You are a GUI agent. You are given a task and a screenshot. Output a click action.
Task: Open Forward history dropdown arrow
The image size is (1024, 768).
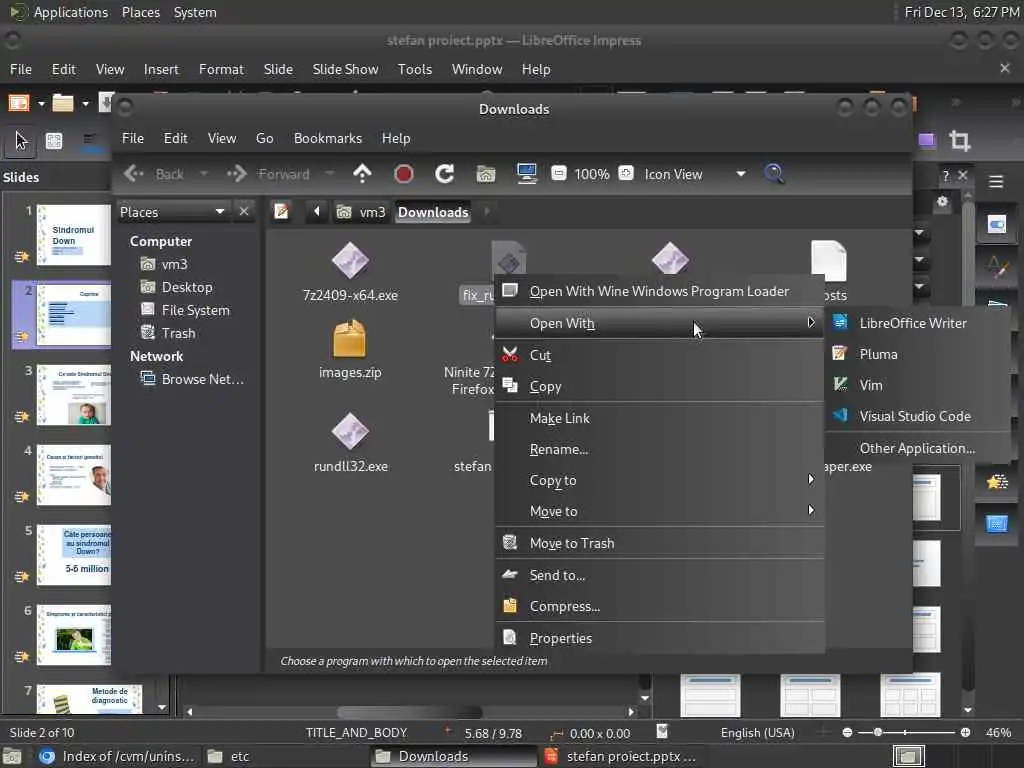click(x=330, y=174)
